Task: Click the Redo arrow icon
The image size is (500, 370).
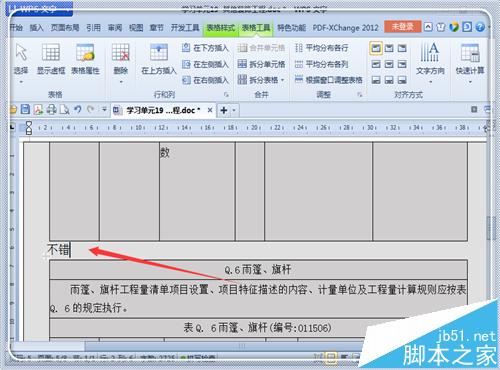Action: pyautogui.click(x=90, y=109)
